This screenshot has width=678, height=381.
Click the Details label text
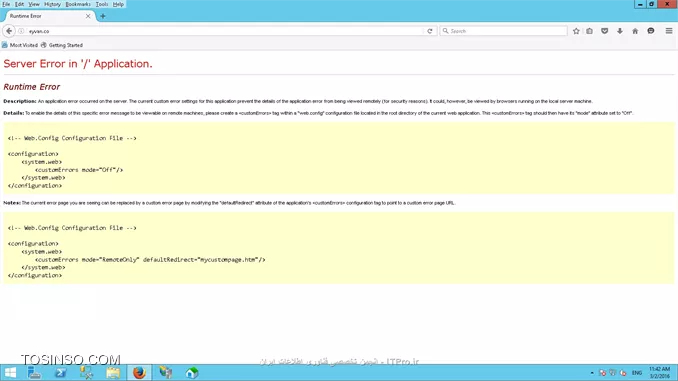pos(14,113)
